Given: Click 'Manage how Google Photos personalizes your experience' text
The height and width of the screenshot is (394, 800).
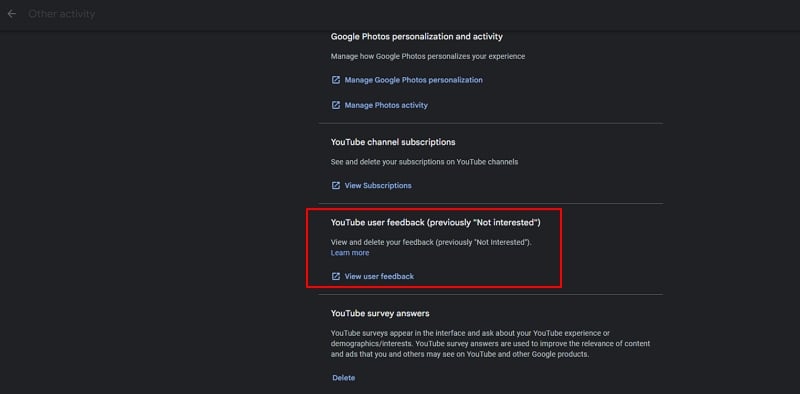Looking at the screenshot, I should [x=428, y=57].
